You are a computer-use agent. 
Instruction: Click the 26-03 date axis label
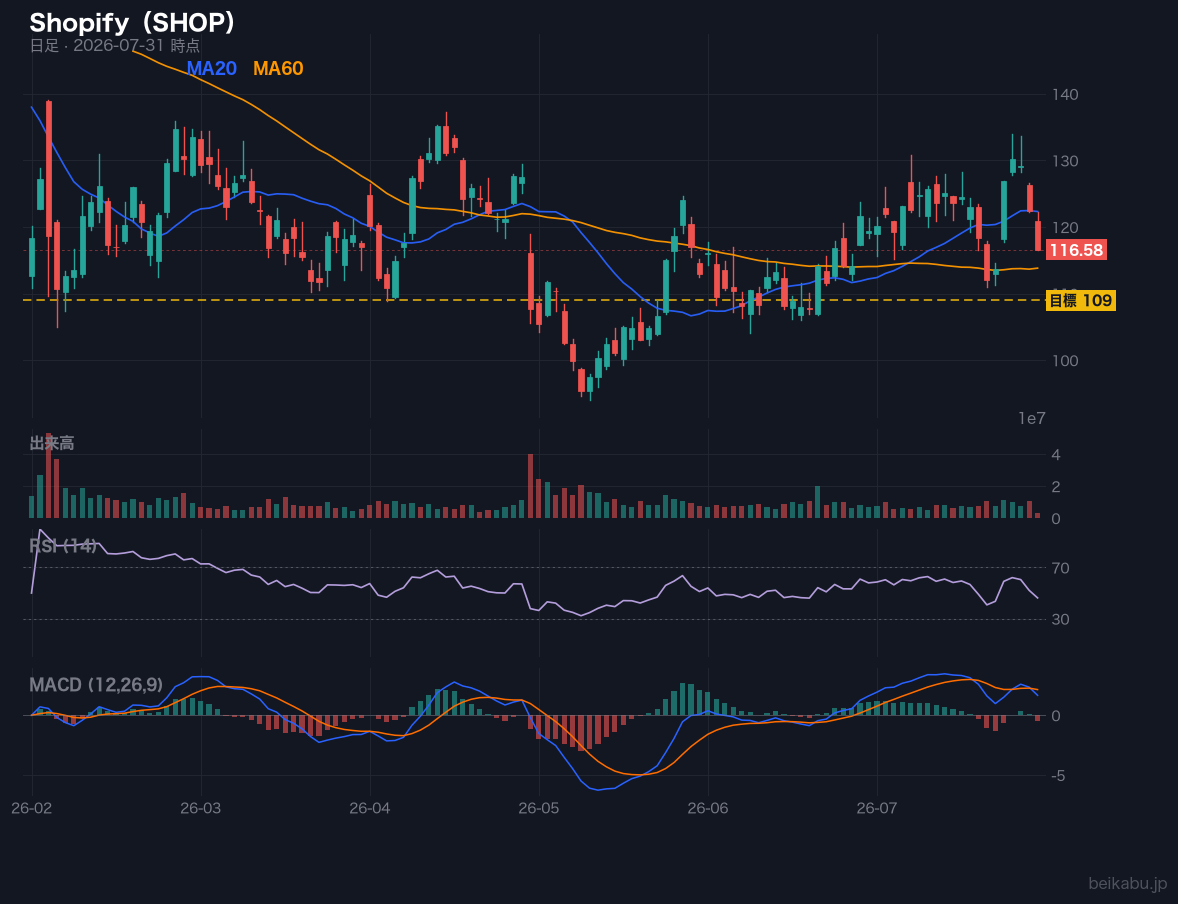(201, 809)
